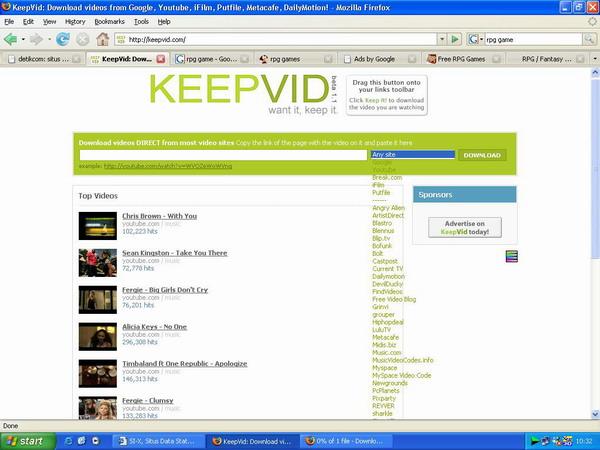The width and height of the screenshot is (600, 450).
Task: Switch to the 'rpg game - Goo...' tab
Action: [211, 59]
